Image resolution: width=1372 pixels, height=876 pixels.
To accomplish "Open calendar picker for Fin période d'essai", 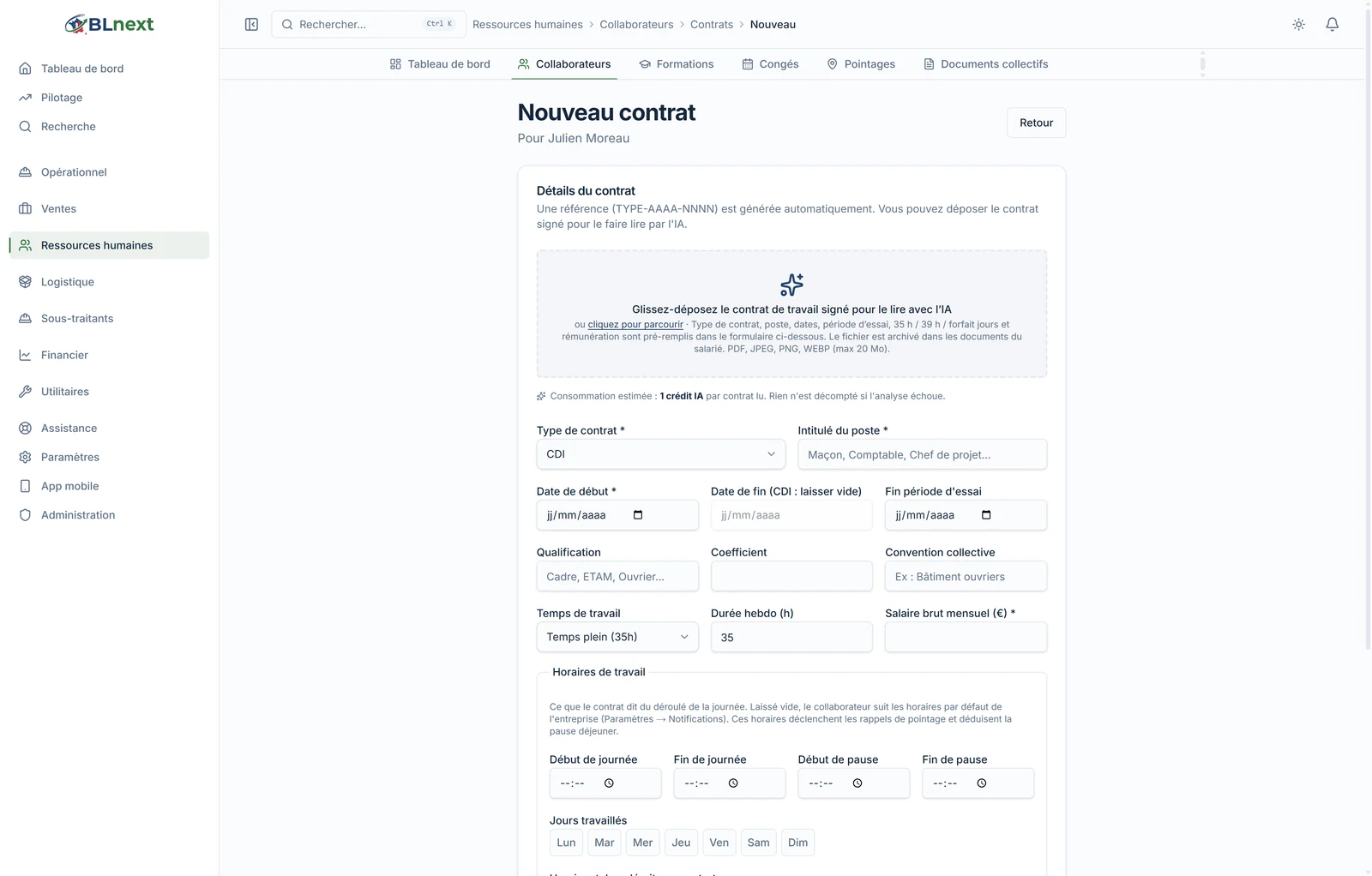I will pyautogui.click(x=986, y=515).
